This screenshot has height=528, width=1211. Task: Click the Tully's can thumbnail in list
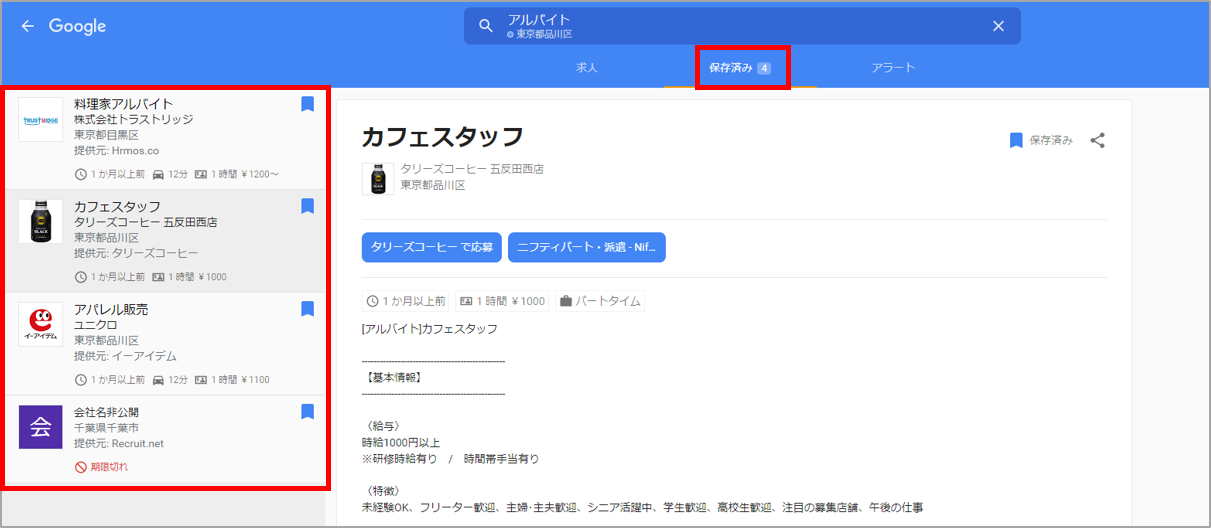coord(41,221)
